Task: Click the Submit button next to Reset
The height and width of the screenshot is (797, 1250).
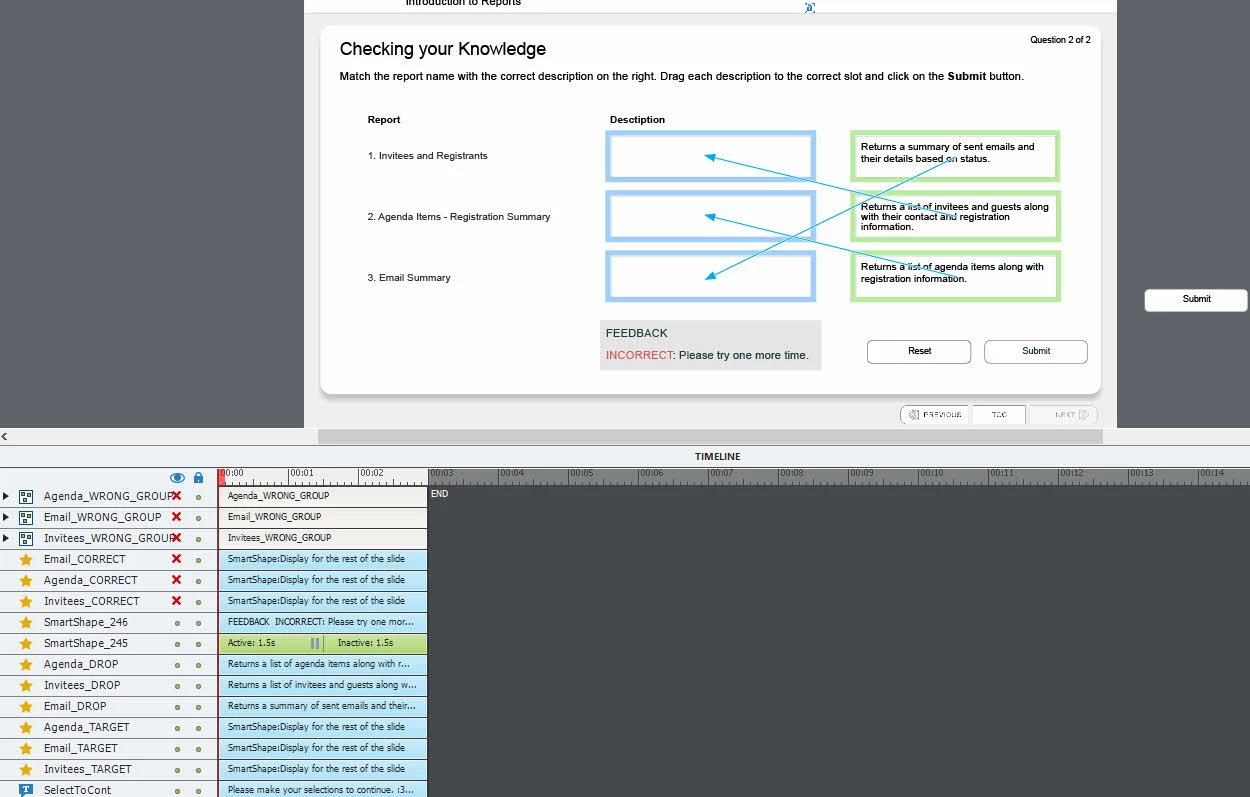Action: [1036, 351]
